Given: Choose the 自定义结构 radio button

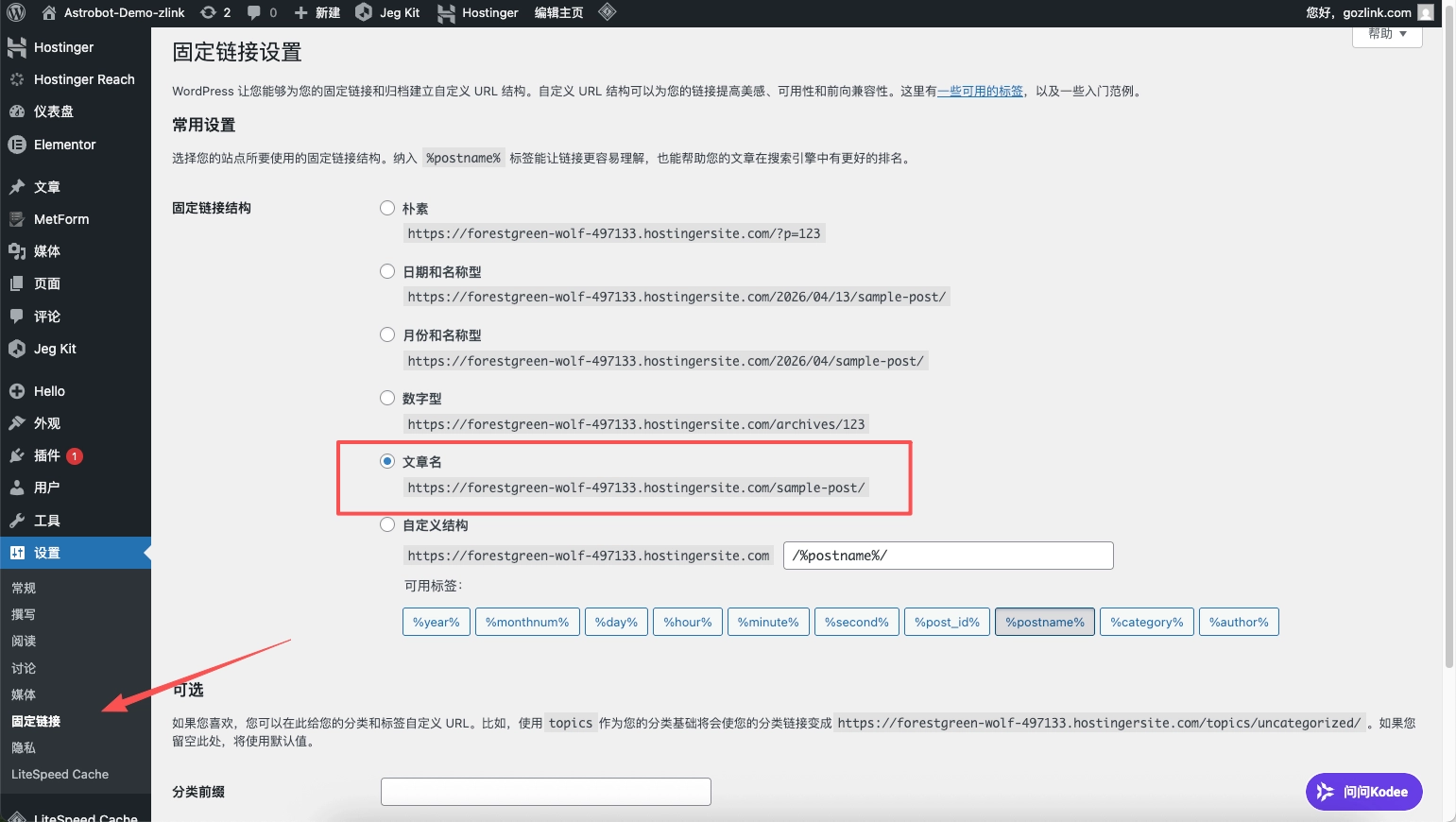Looking at the screenshot, I should click(387, 524).
